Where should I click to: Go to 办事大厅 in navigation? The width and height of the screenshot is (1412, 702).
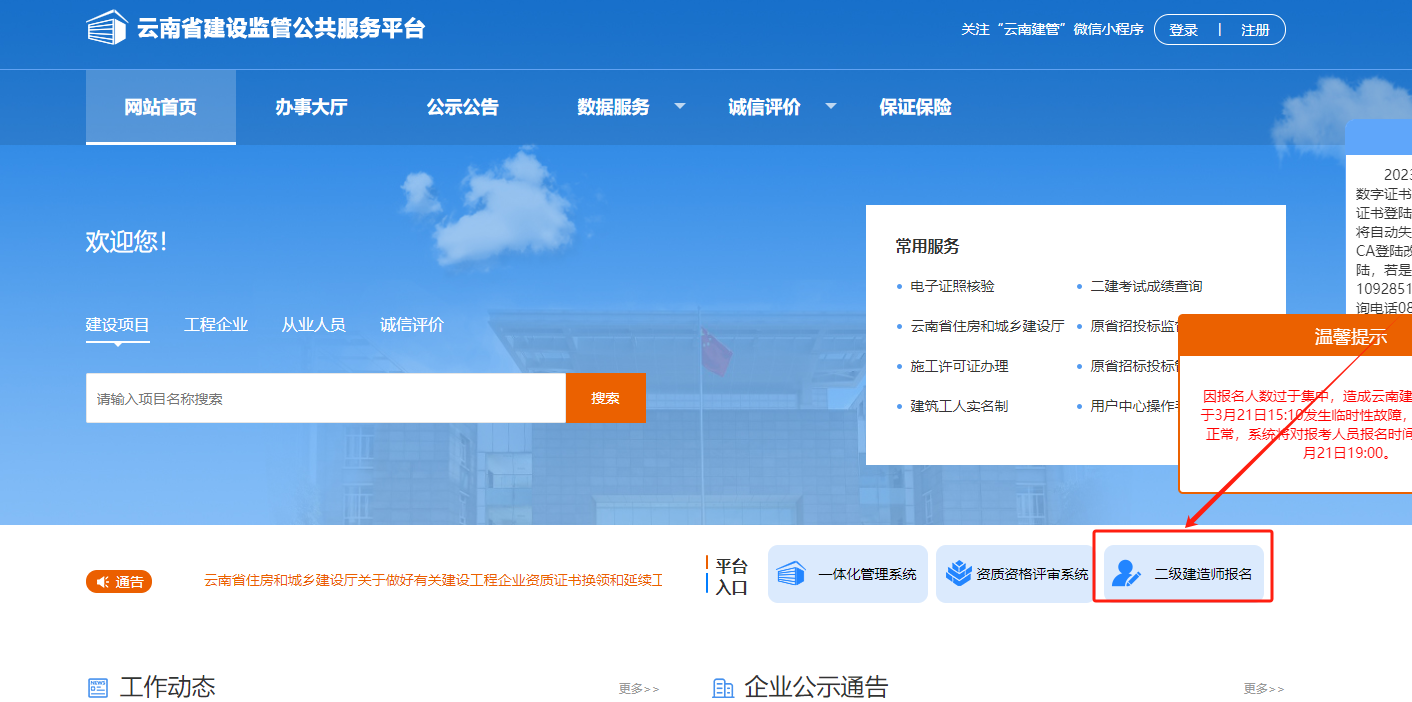coord(311,107)
